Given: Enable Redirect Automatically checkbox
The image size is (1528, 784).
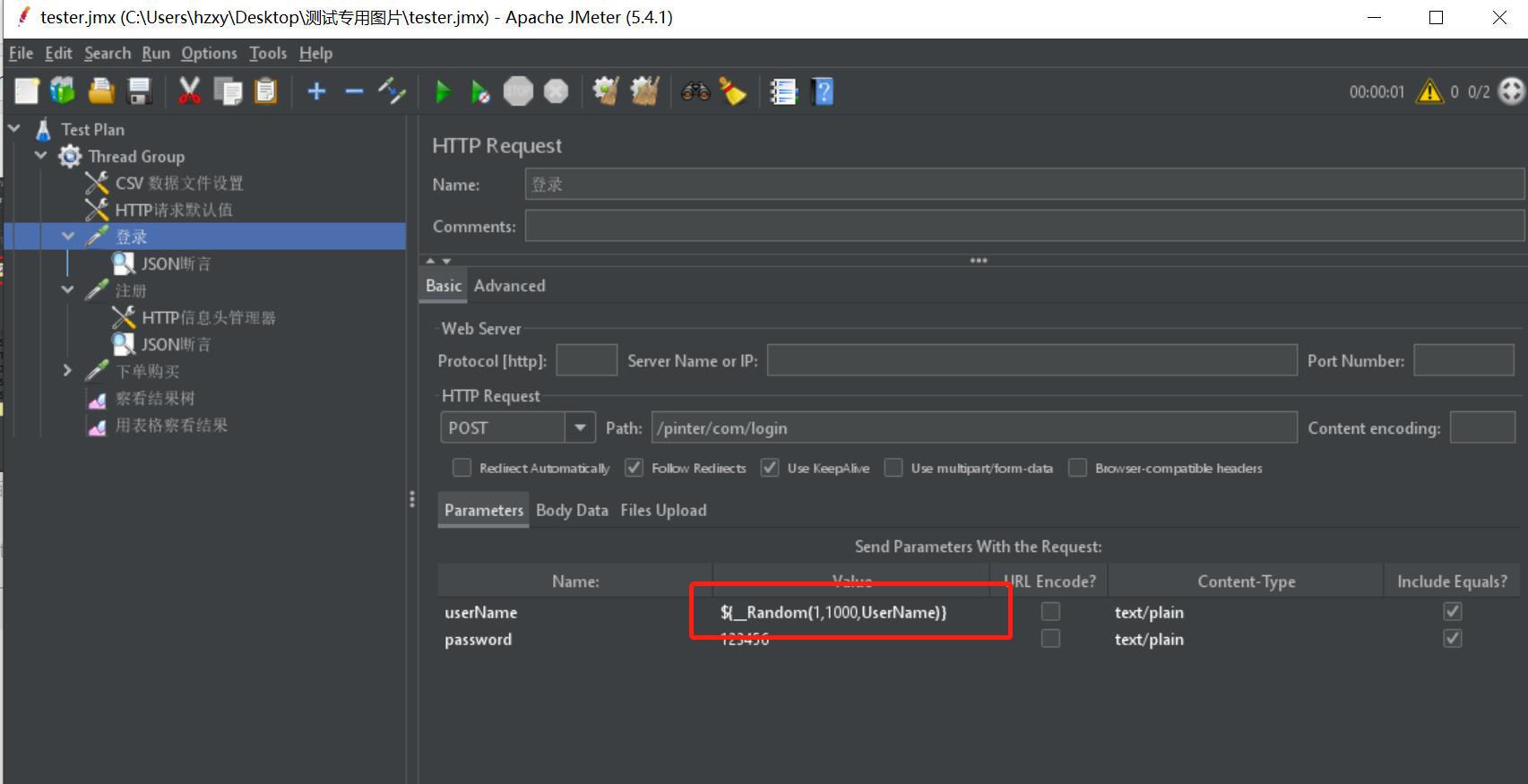Looking at the screenshot, I should pos(462,468).
